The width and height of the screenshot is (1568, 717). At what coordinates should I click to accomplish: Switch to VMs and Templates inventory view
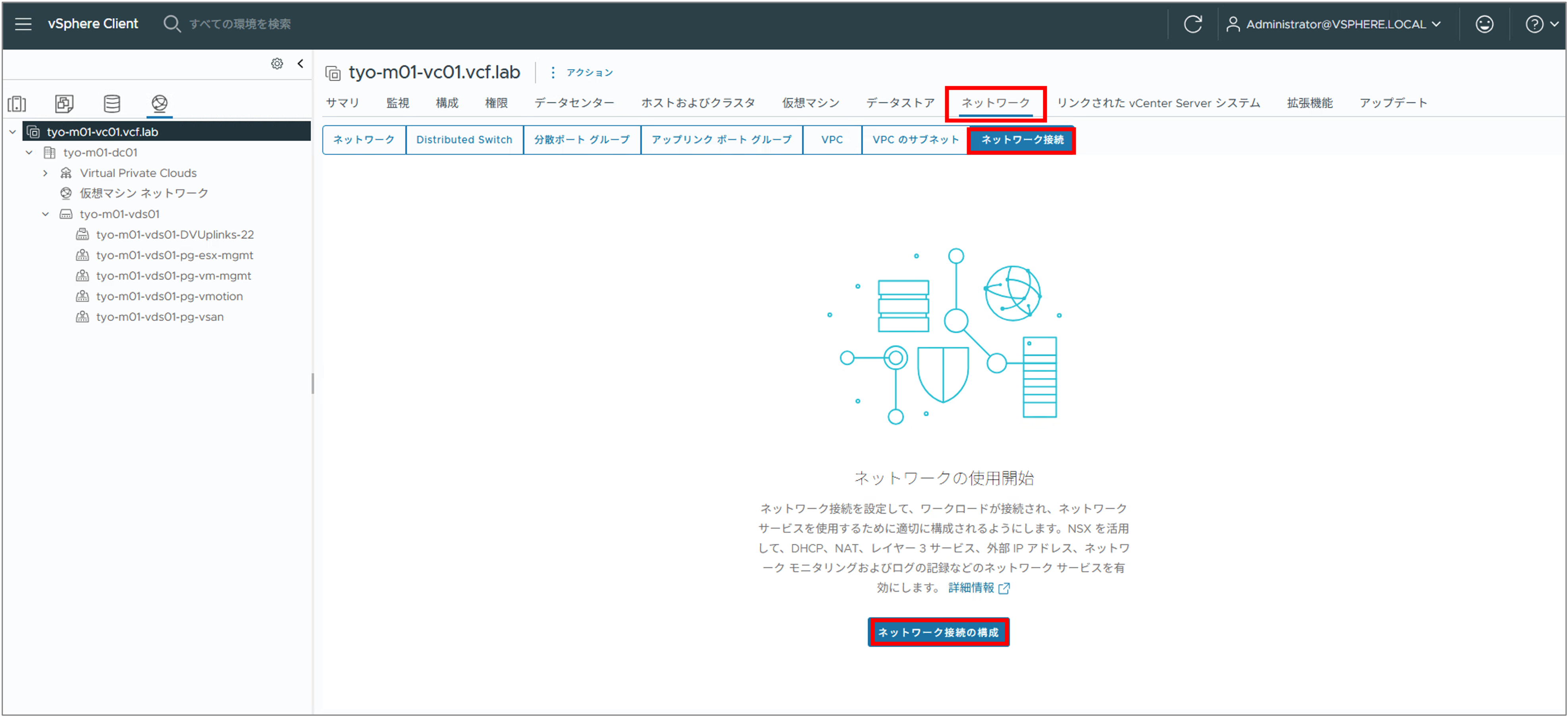coord(63,104)
